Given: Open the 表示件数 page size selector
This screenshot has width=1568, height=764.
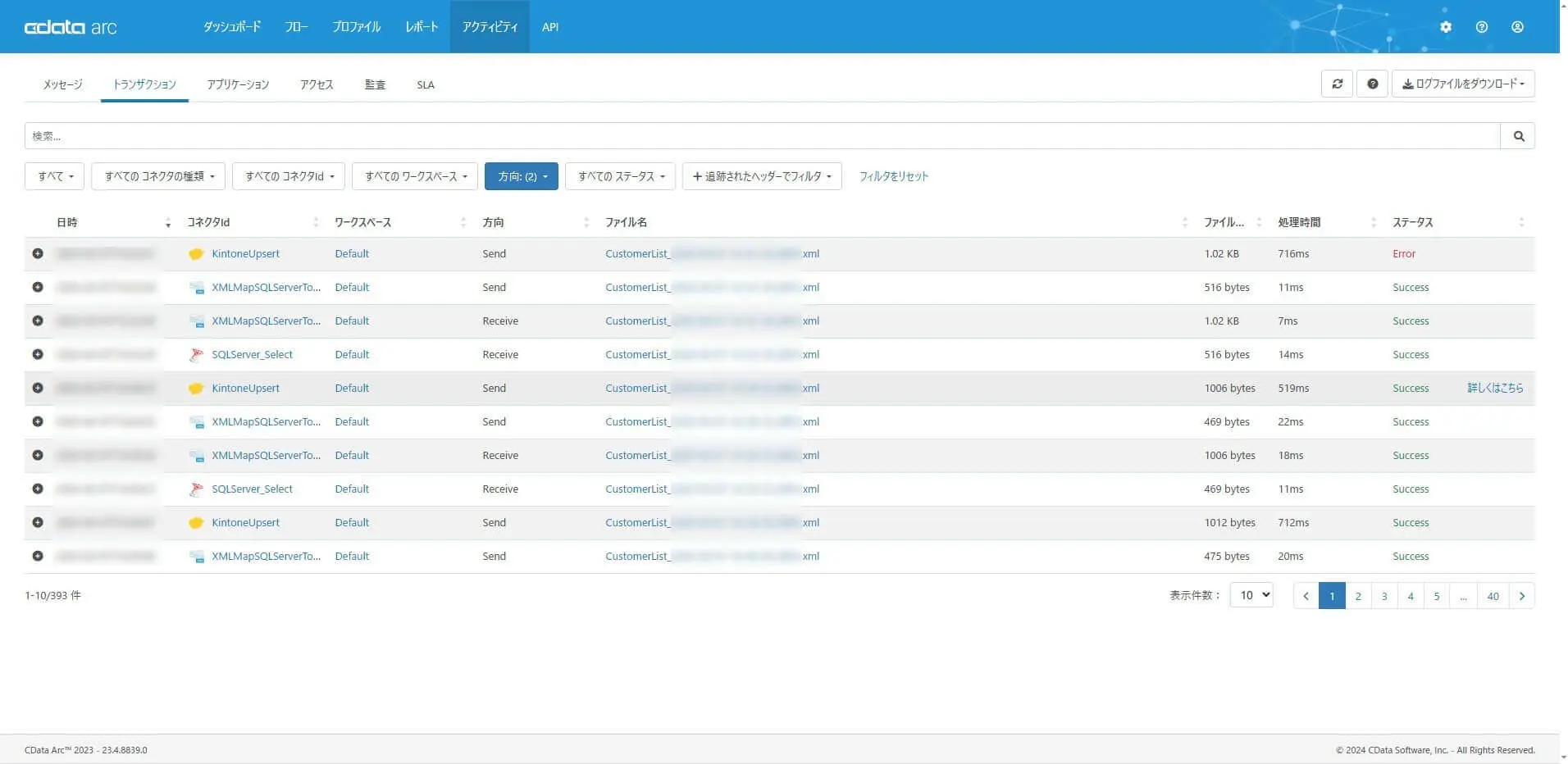Looking at the screenshot, I should tap(1251, 596).
